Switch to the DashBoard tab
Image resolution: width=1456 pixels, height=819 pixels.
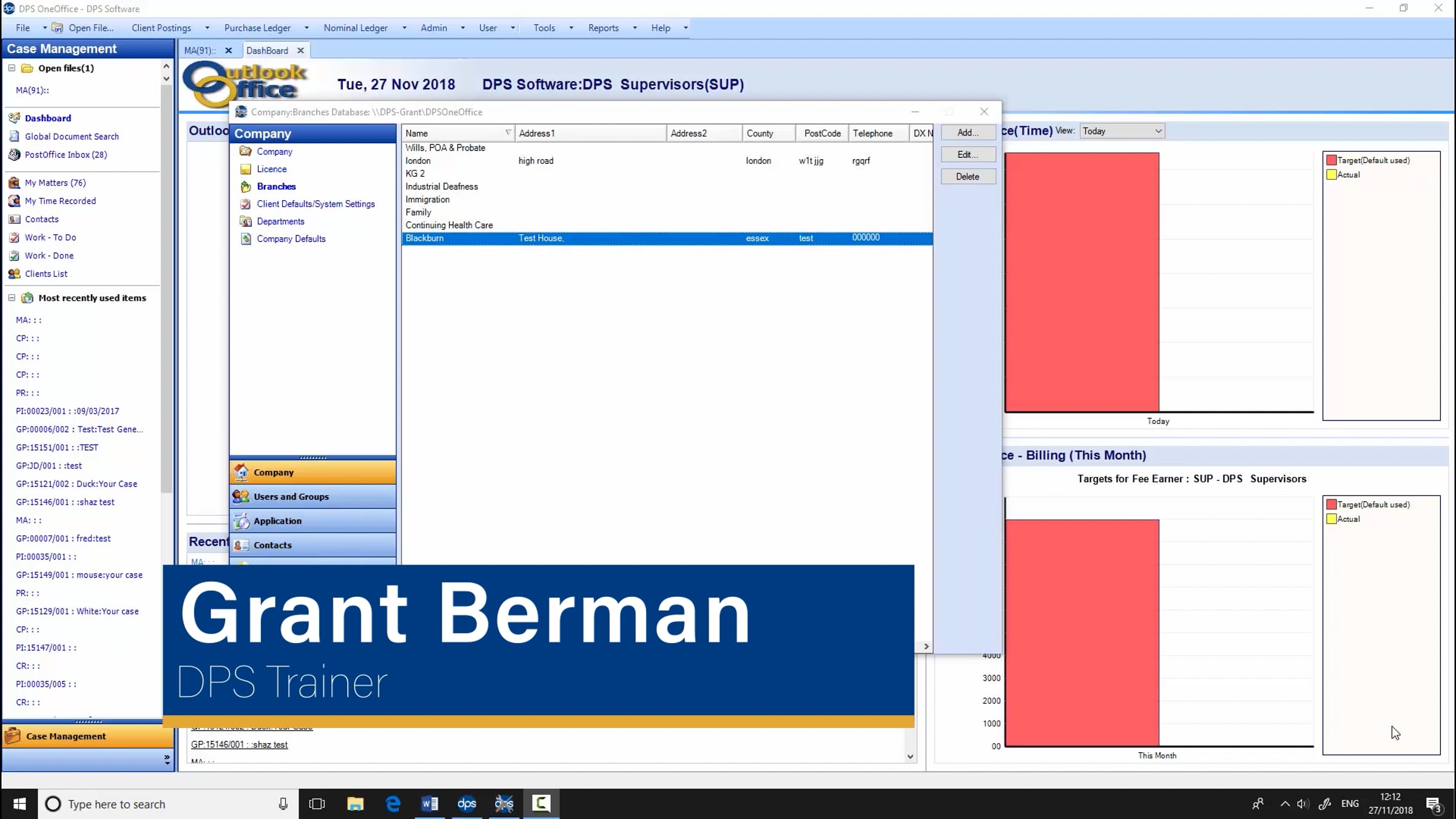point(267,50)
